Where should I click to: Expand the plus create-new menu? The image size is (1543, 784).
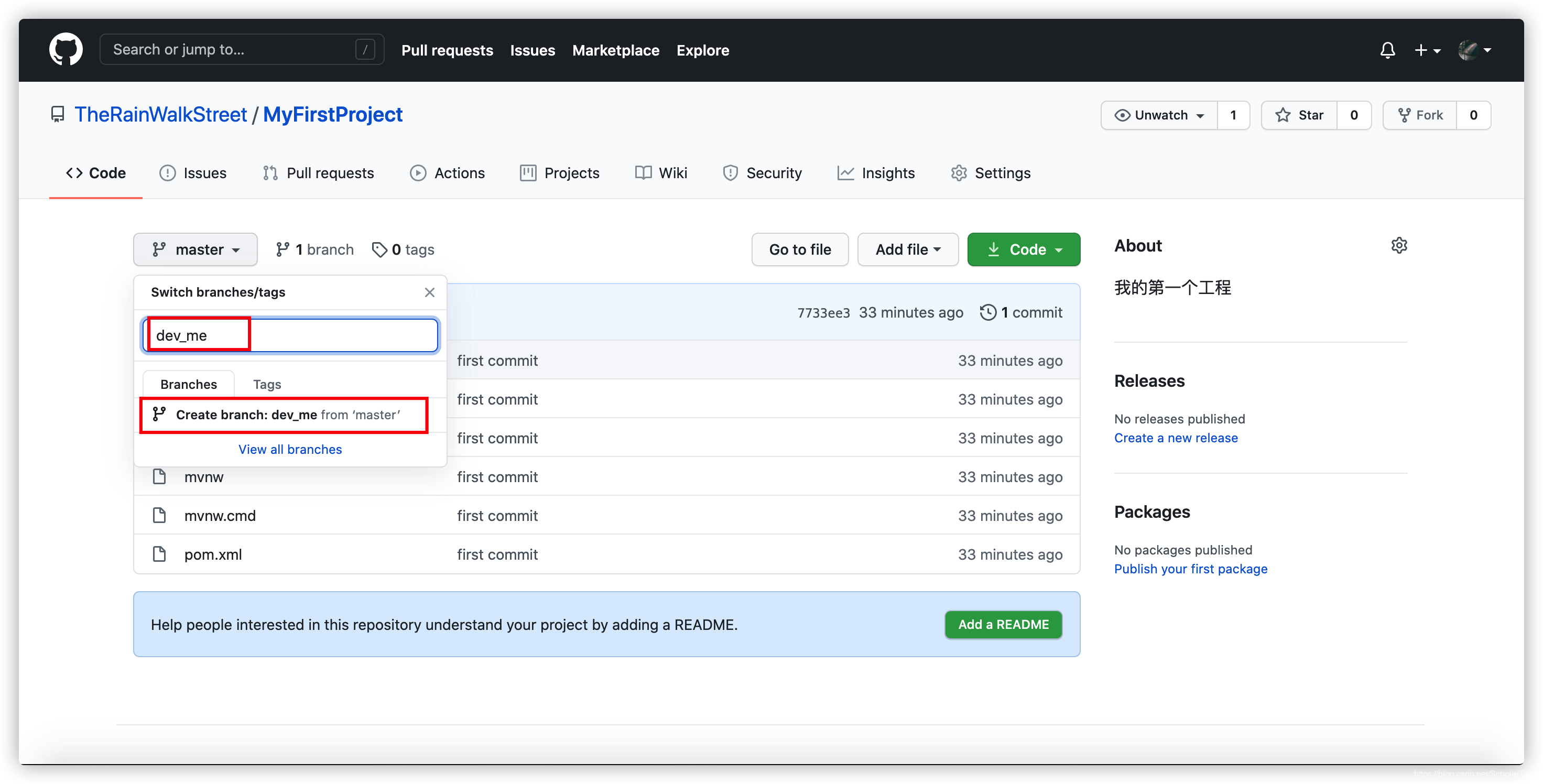1427,50
